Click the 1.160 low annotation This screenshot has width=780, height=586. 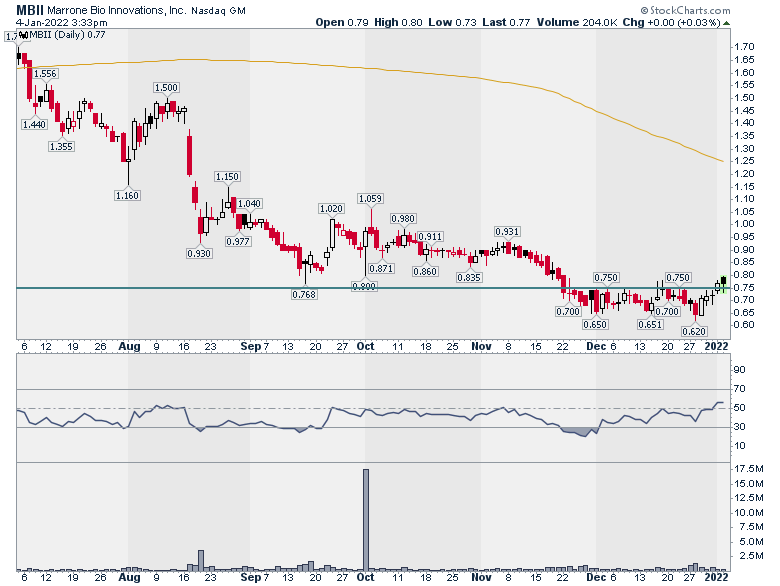(127, 195)
